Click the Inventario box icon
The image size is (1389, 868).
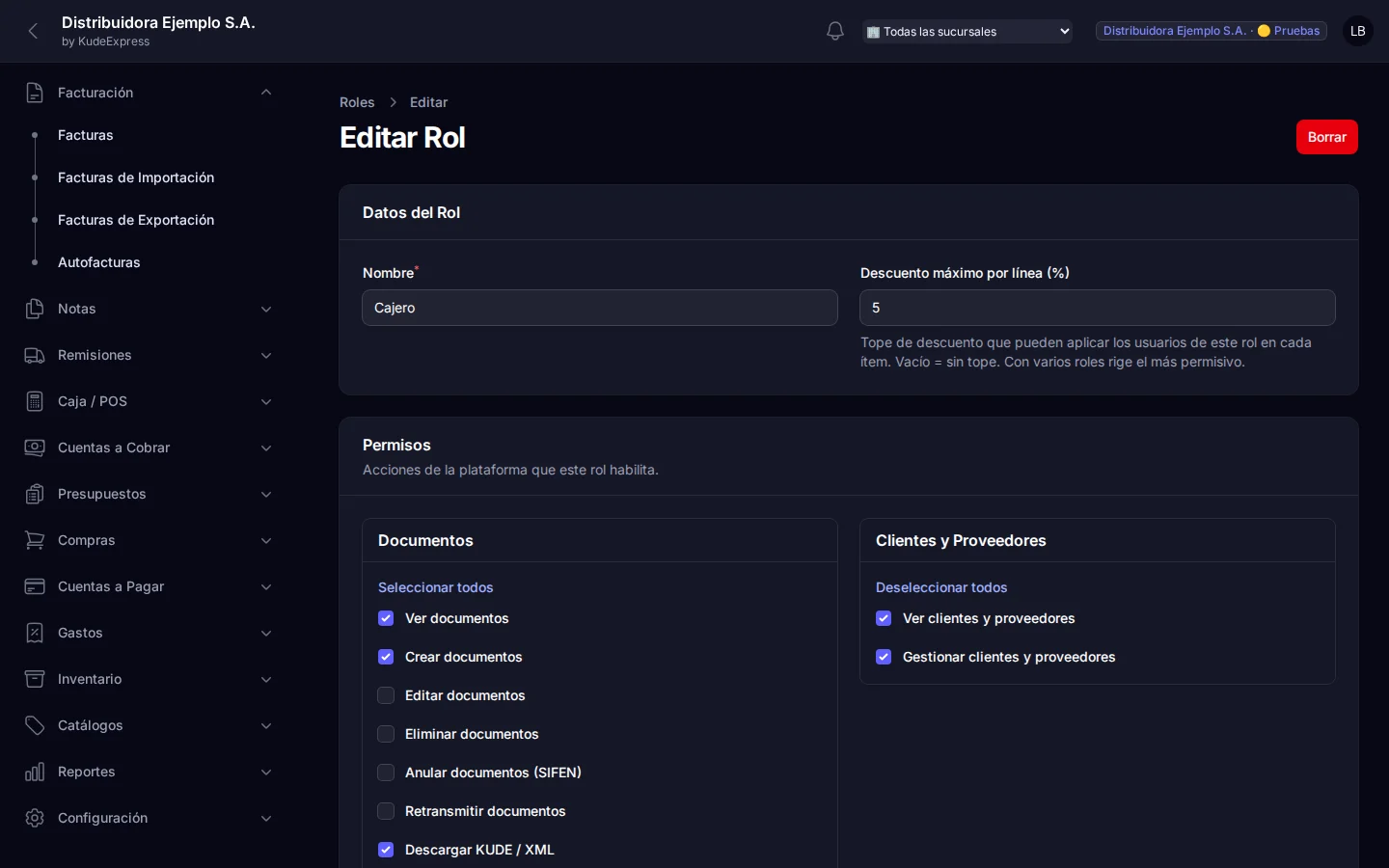pos(35,679)
